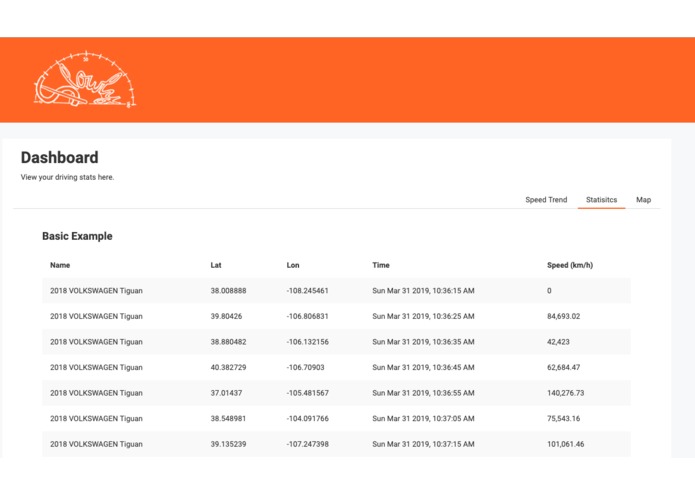Click the Basic Example section title
The width and height of the screenshot is (695, 494).
[77, 236]
